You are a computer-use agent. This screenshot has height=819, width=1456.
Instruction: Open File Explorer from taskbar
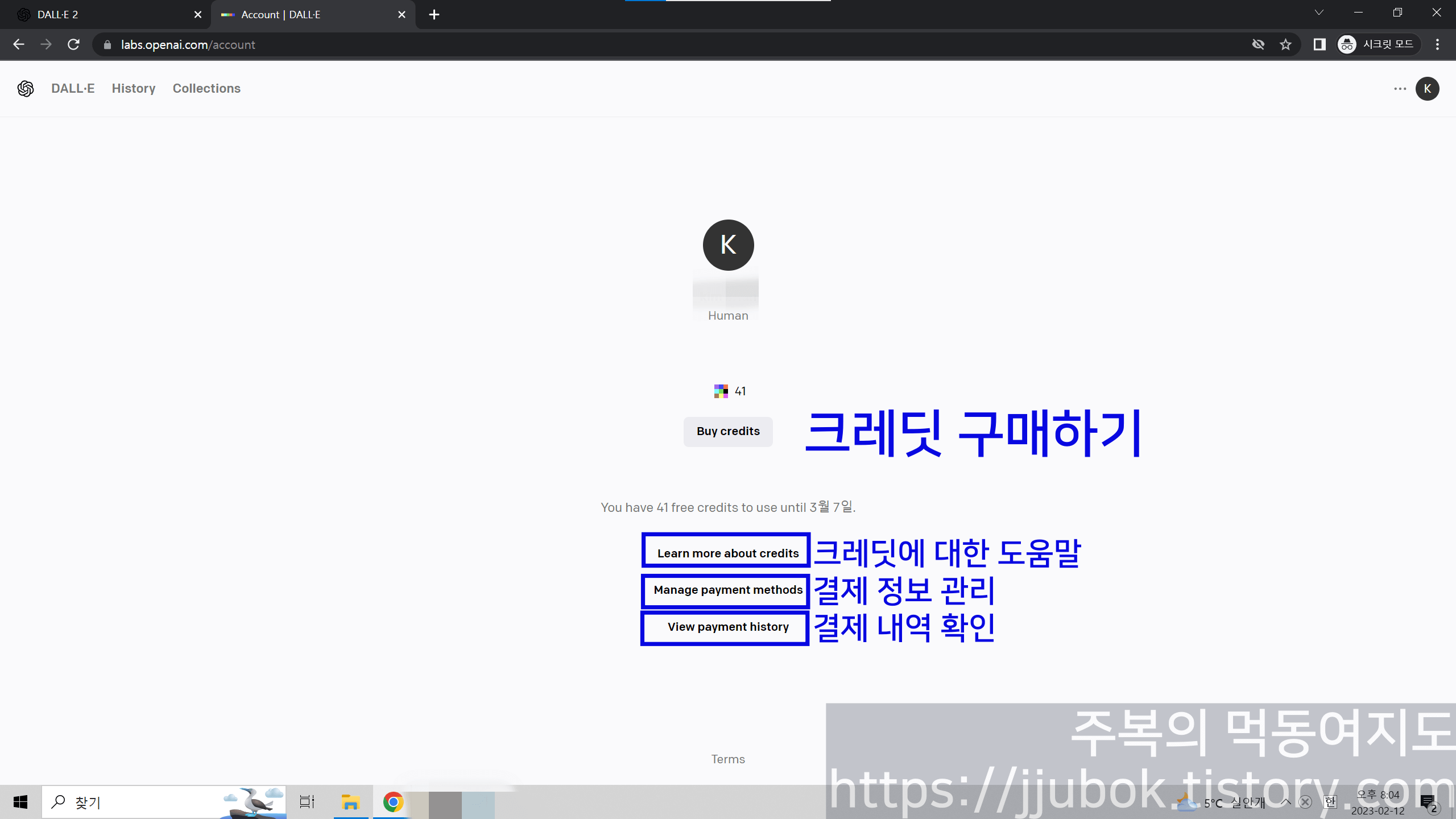click(350, 802)
